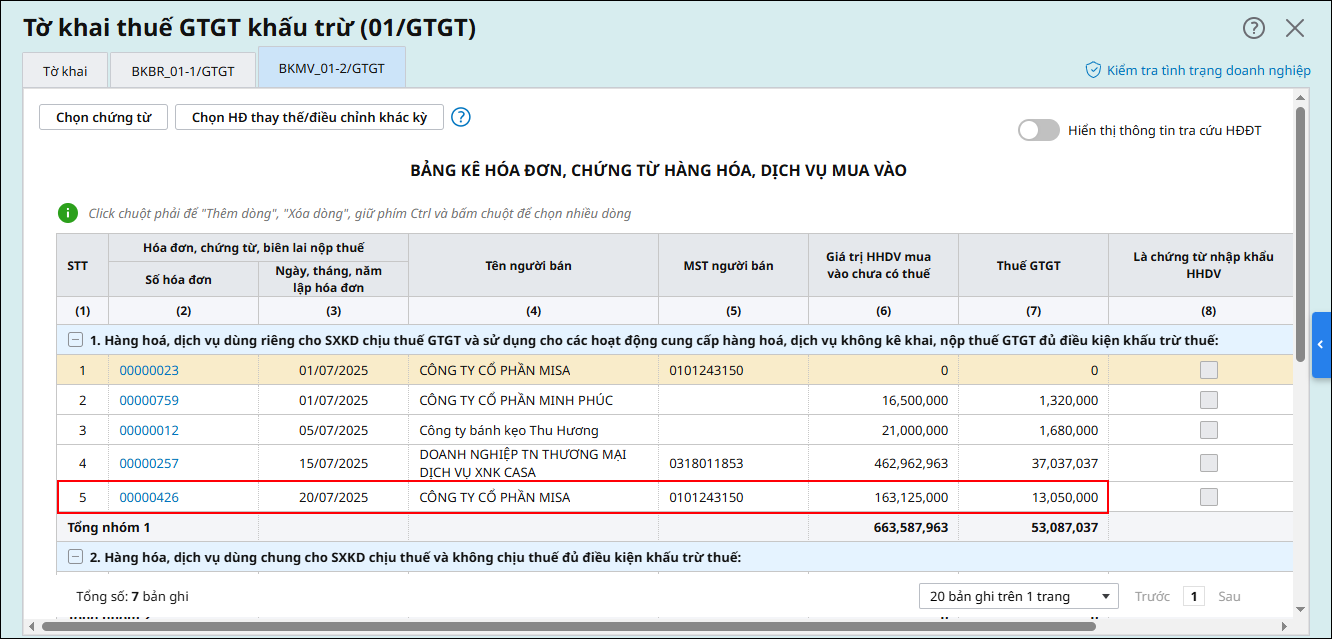Click Chọn HĐ thay thế/điều chỉnh khác kỳ button
The image size is (1332, 639).
pyautogui.click(x=309, y=117)
